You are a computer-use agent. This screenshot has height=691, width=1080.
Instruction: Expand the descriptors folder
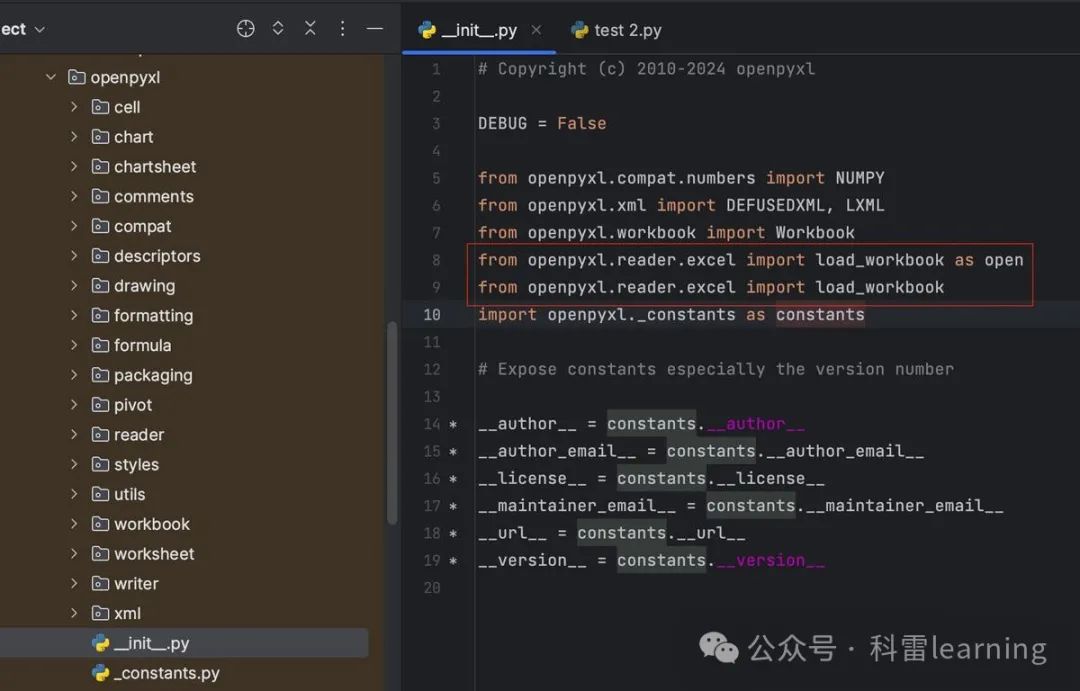click(74, 255)
